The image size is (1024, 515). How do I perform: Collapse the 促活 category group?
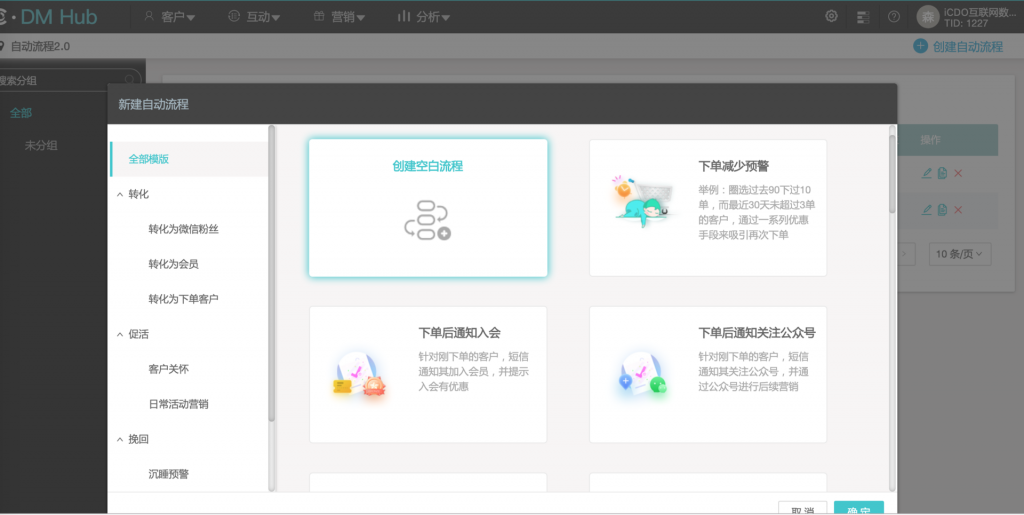tap(119, 334)
